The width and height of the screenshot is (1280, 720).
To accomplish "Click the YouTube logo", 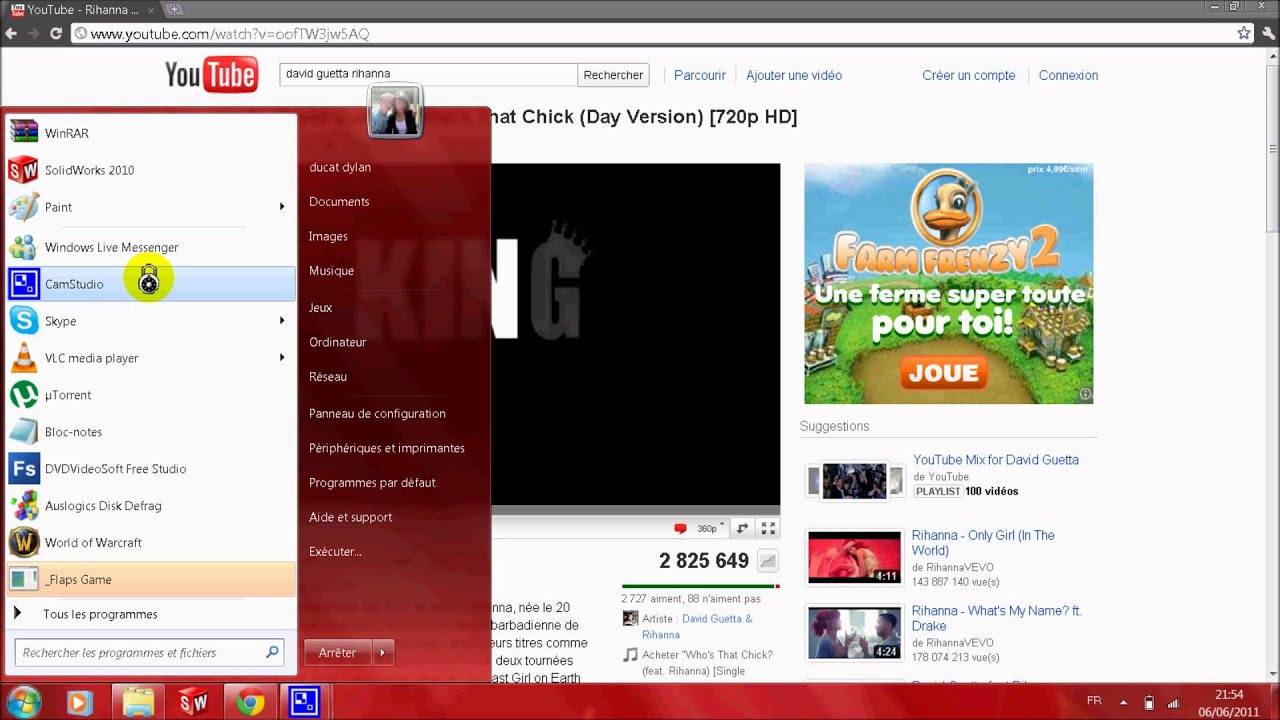I will [x=212, y=75].
